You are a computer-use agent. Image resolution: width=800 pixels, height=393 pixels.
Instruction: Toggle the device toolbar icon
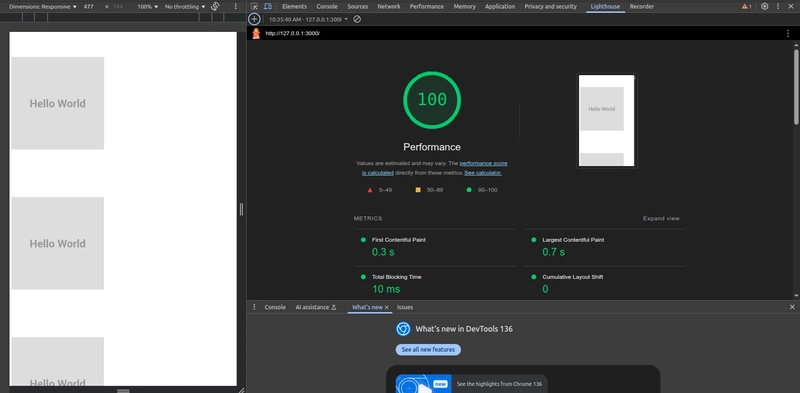point(268,7)
